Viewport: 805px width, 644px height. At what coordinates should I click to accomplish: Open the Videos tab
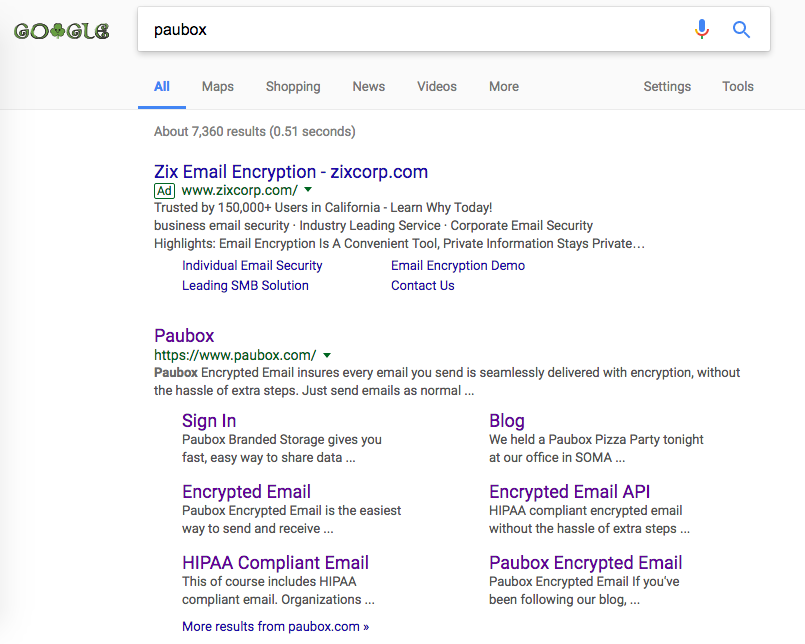click(x=437, y=87)
